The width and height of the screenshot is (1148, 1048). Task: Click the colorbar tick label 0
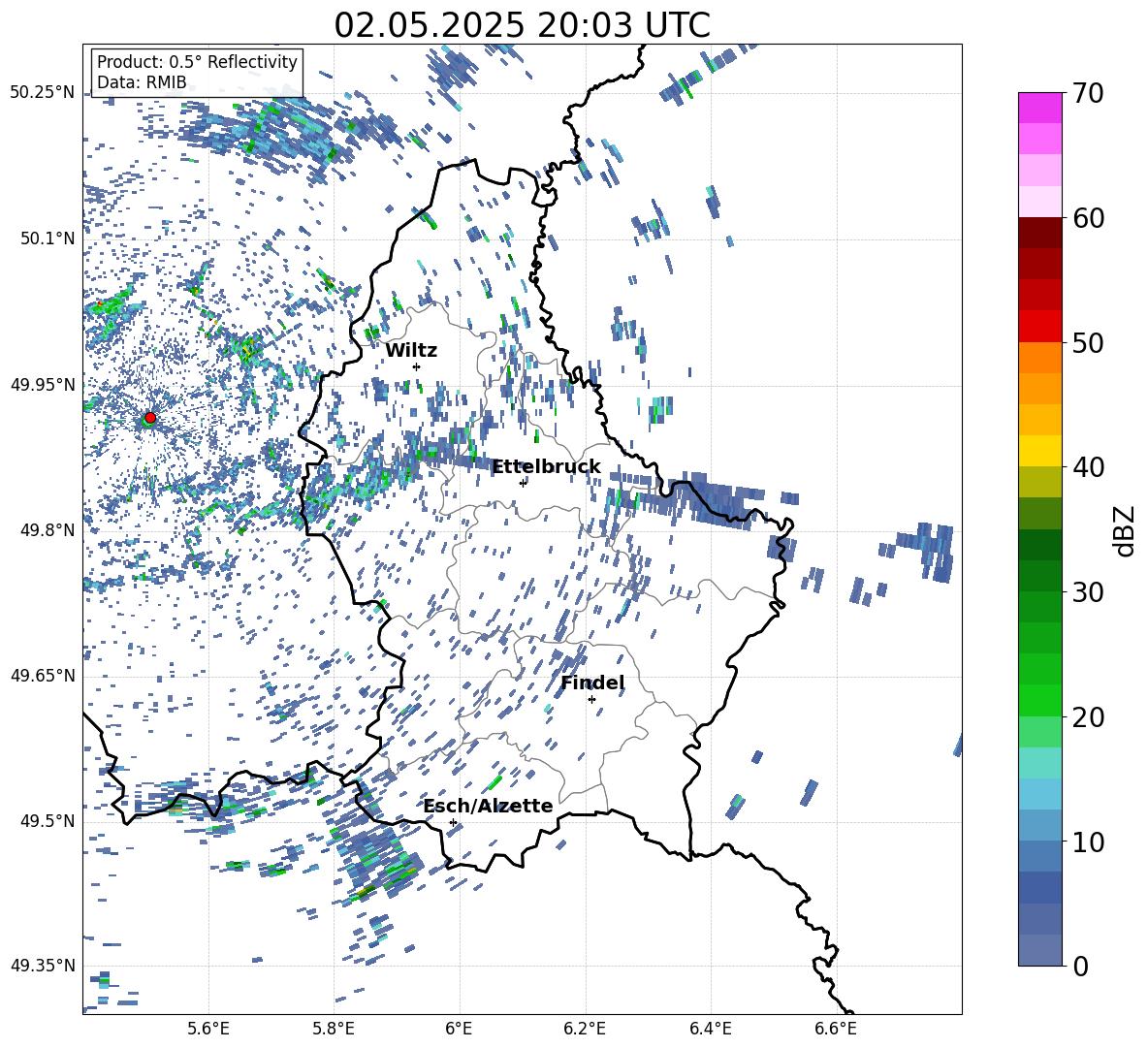point(1081,966)
